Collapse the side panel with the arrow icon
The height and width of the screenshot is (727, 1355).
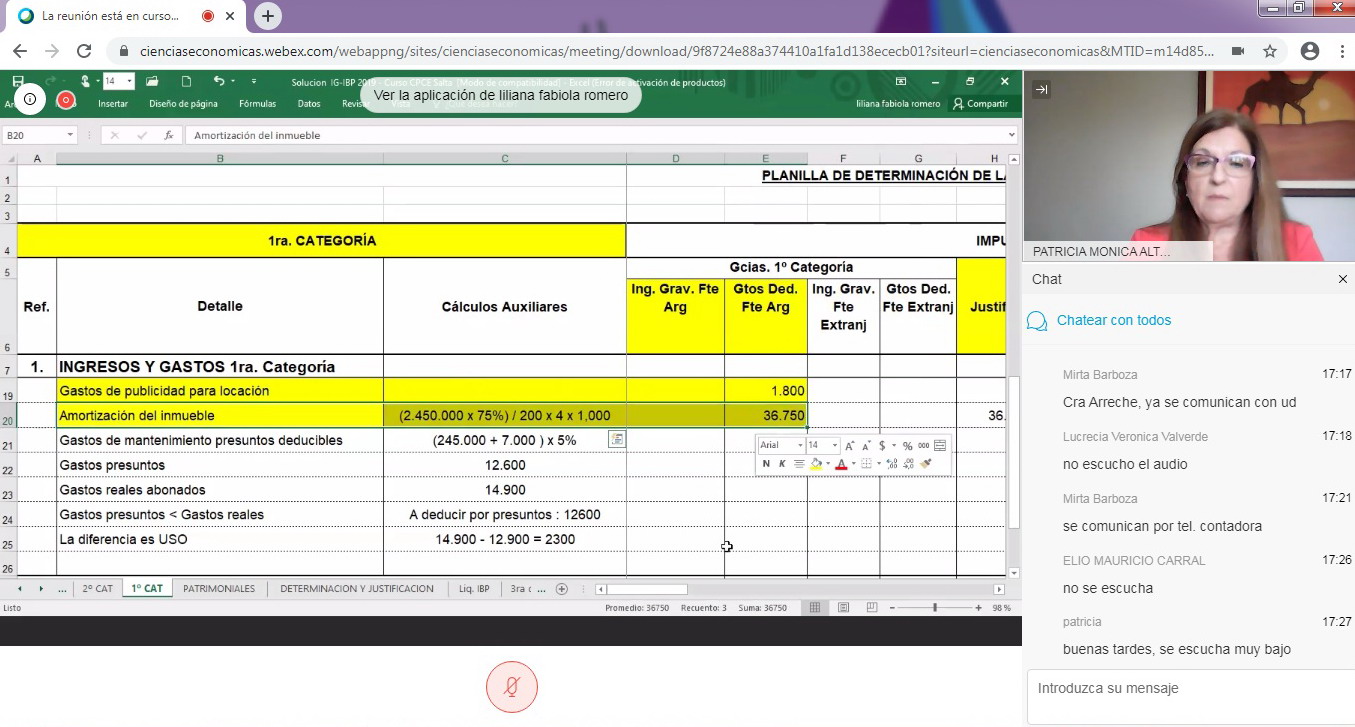(x=1041, y=90)
